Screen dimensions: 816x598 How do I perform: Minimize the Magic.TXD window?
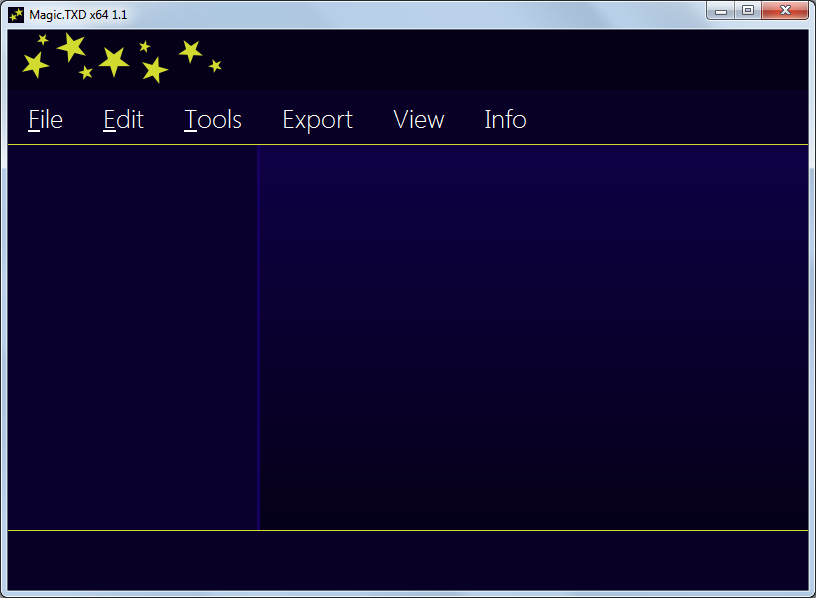point(720,11)
